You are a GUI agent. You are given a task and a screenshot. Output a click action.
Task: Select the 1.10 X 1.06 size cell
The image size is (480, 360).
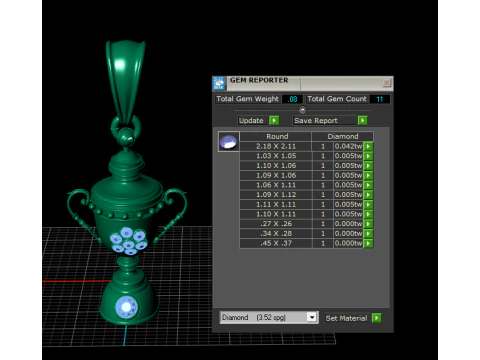276,166
